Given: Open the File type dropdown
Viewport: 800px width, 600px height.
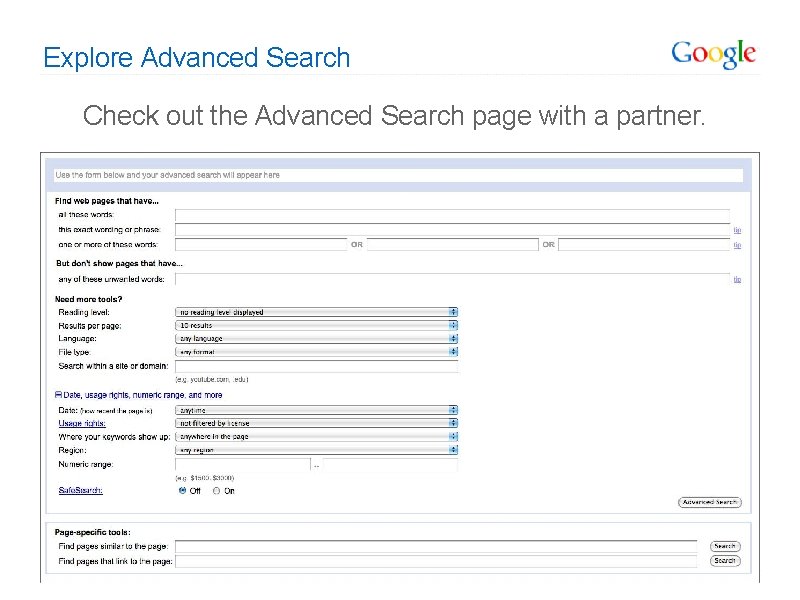Looking at the screenshot, I should [x=316, y=351].
